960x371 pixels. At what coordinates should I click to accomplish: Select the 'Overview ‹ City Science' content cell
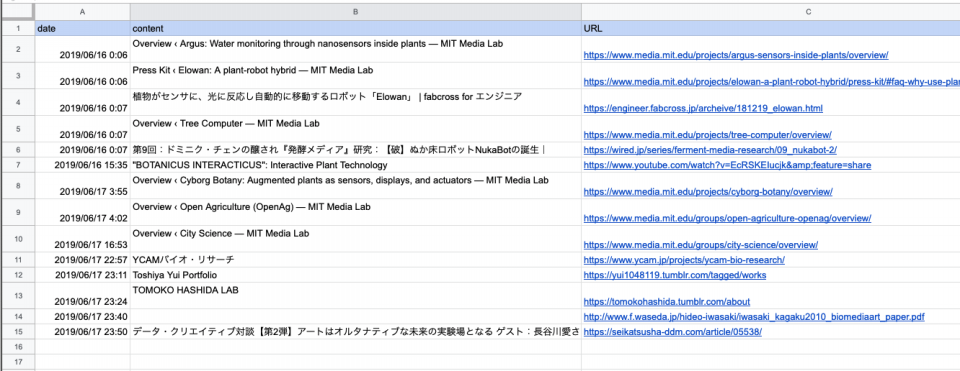(x=355, y=239)
